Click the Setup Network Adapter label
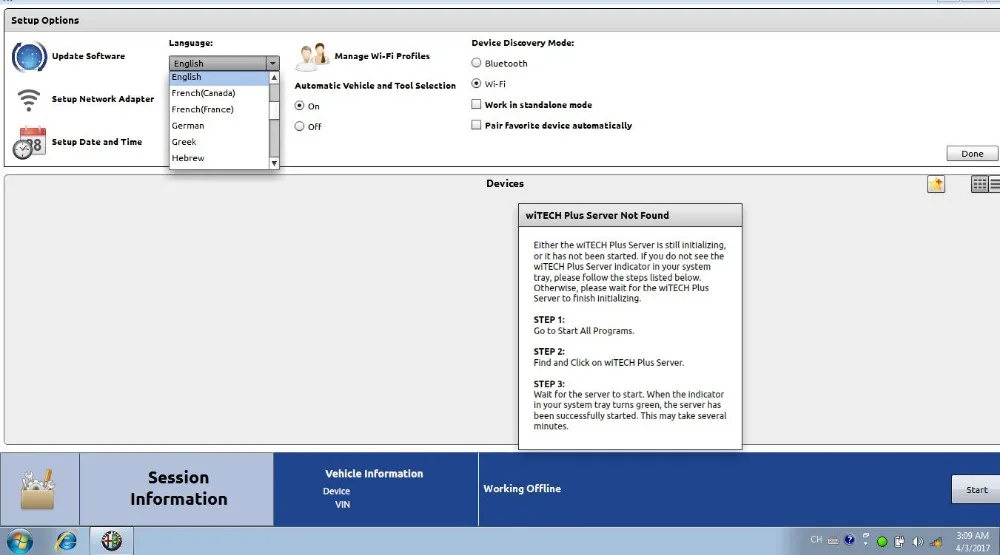1000x555 pixels. pyautogui.click(x=103, y=99)
